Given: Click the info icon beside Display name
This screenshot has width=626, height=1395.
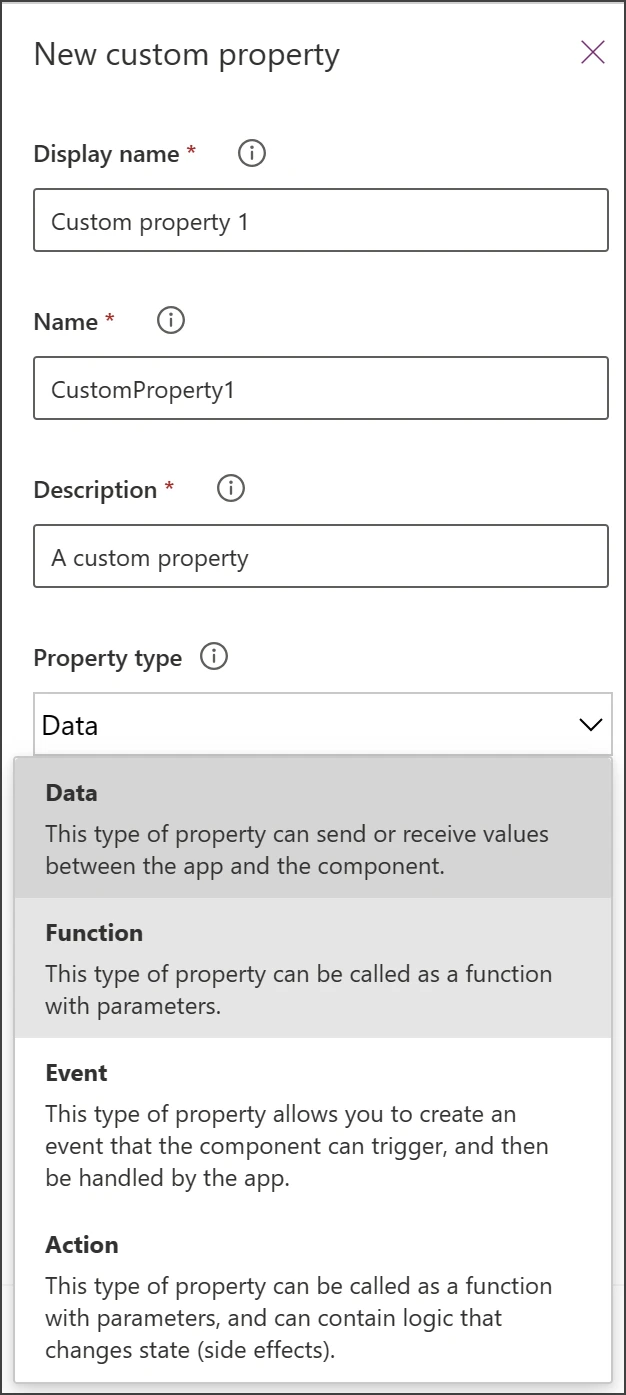Looking at the screenshot, I should click(x=252, y=153).
